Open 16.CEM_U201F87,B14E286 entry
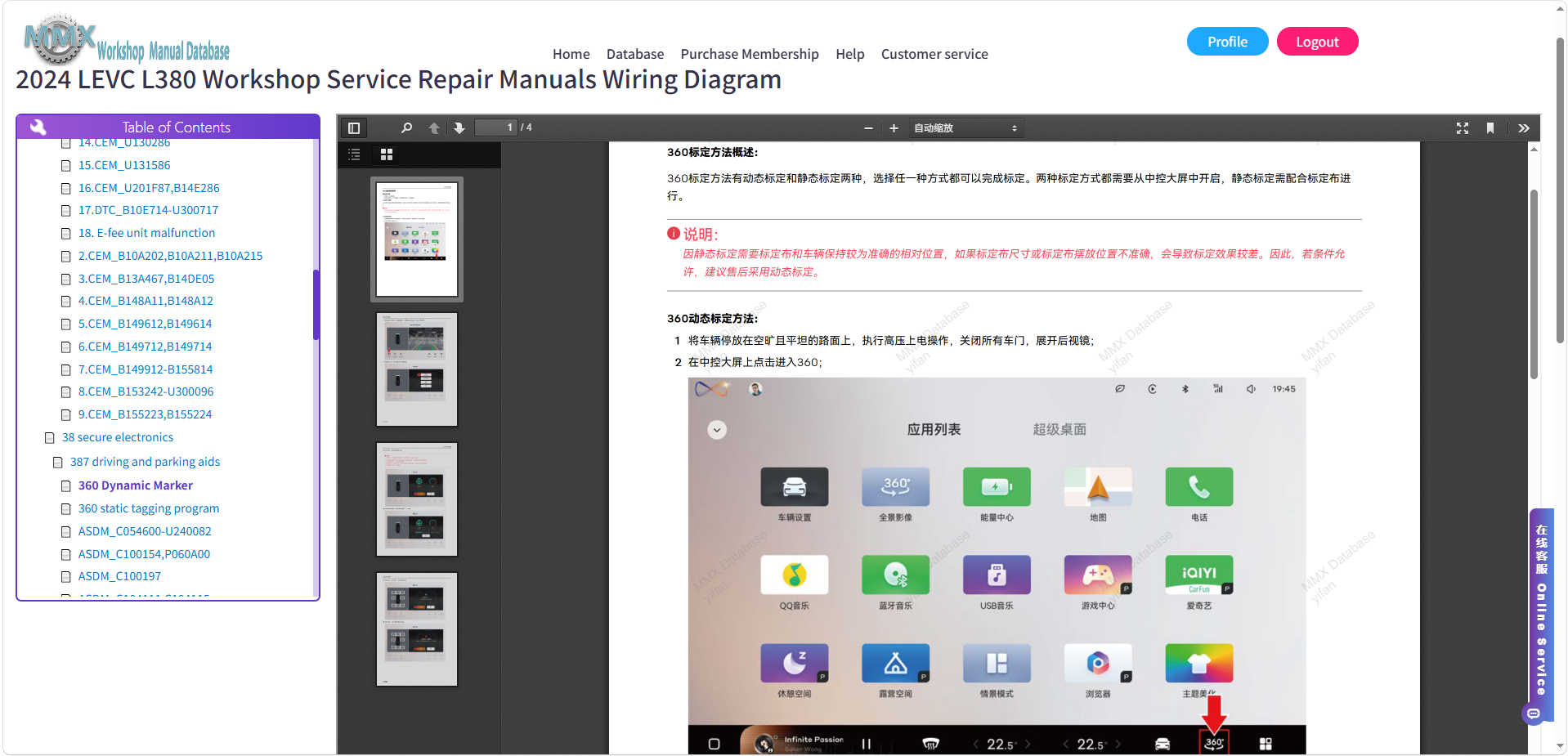This screenshot has height=756, width=1568. point(149,188)
